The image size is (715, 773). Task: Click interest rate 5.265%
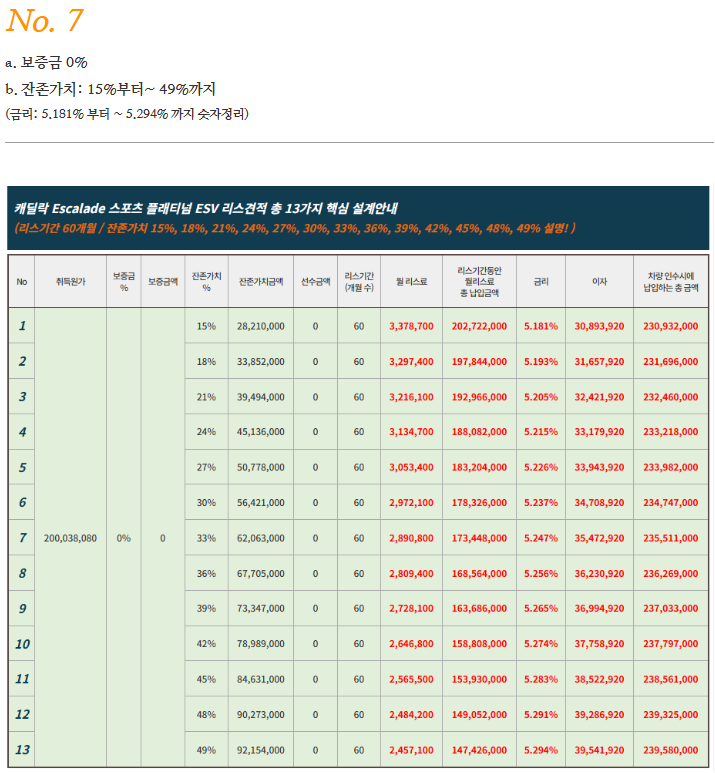[541, 609]
